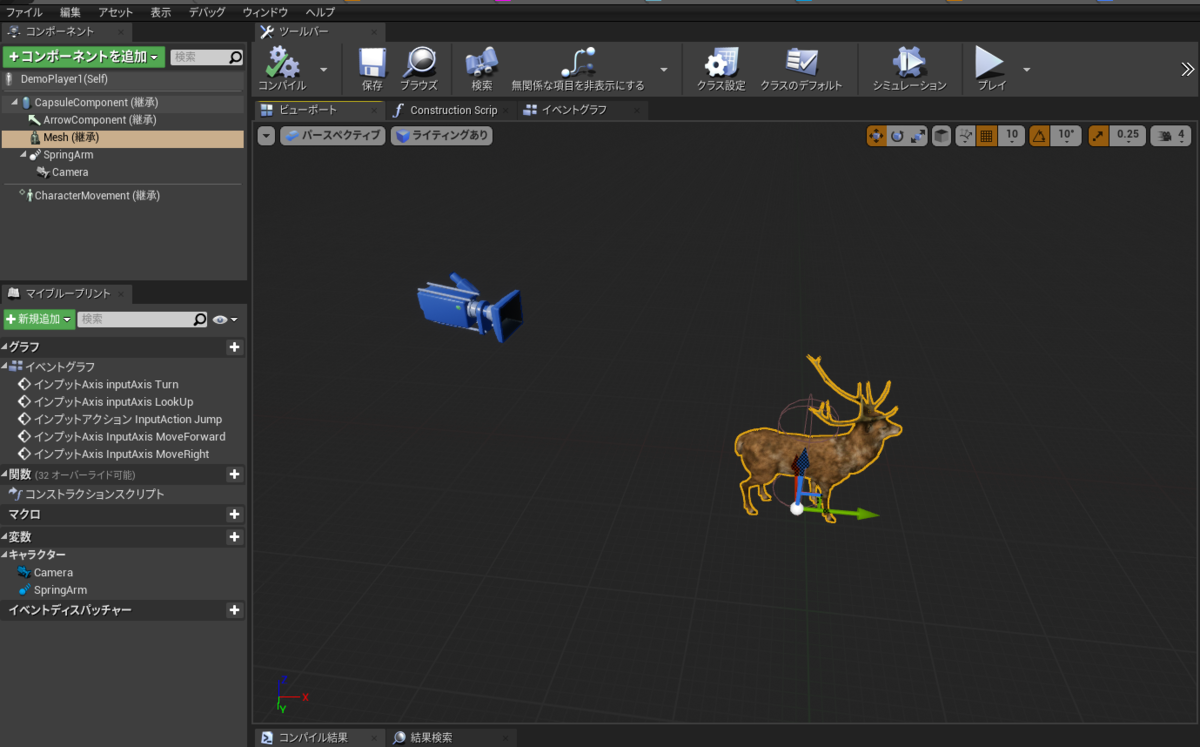Click the coordinate system cube icon
1200x747 pixels.
tap(941, 135)
